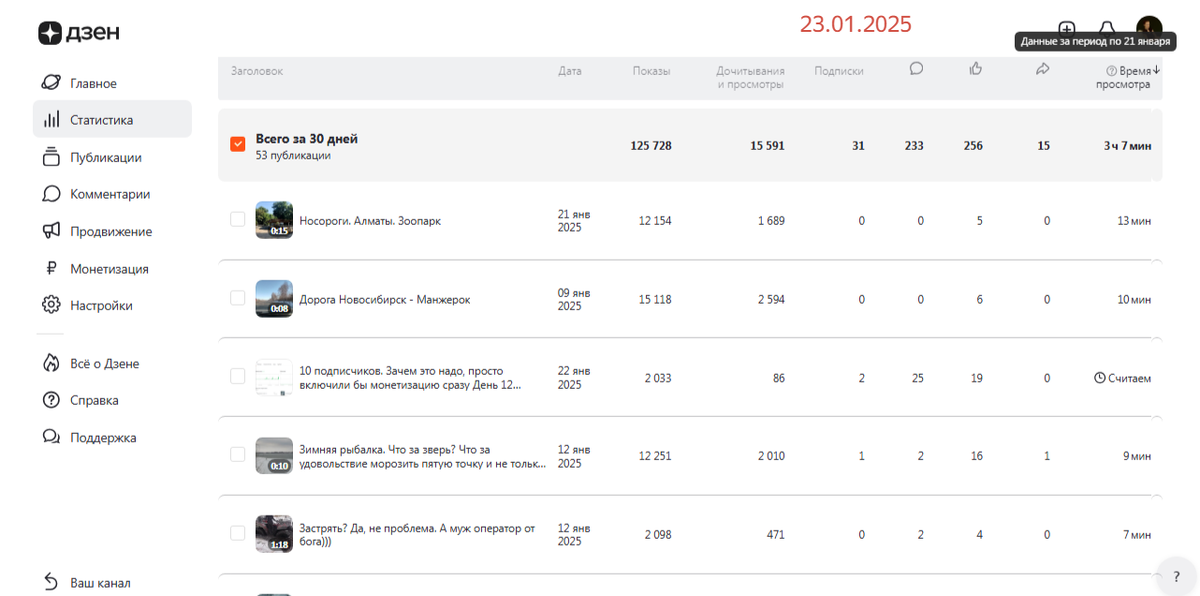Click the Дата column header
The width and height of the screenshot is (1200, 596).
click(570, 71)
